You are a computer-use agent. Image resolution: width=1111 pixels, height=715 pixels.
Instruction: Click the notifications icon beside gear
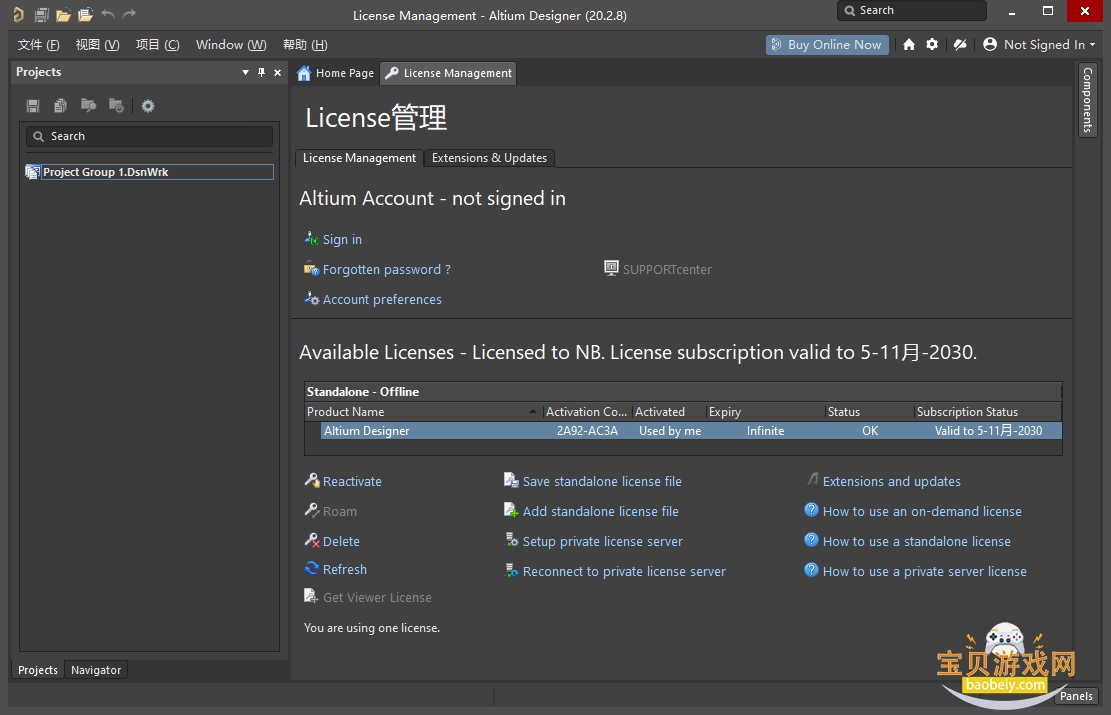pos(960,45)
